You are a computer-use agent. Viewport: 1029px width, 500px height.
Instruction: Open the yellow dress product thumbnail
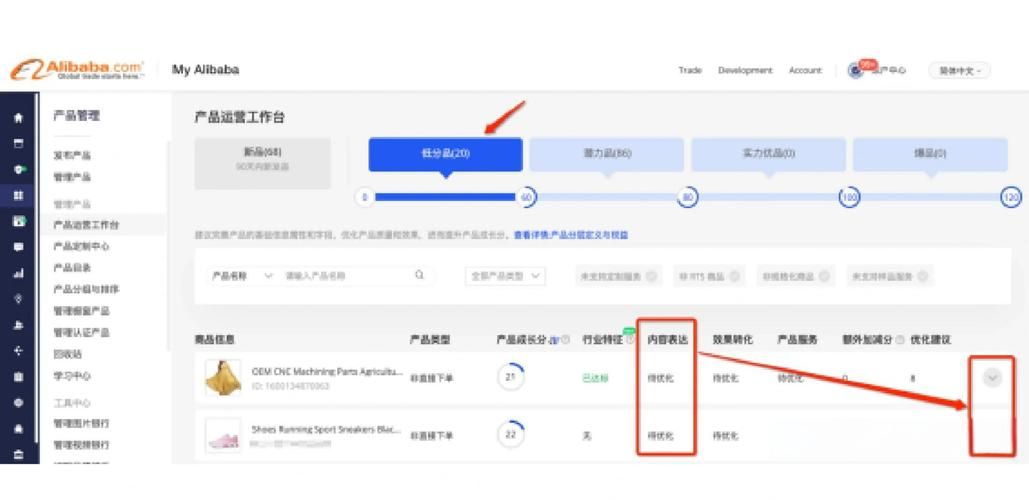coord(223,378)
